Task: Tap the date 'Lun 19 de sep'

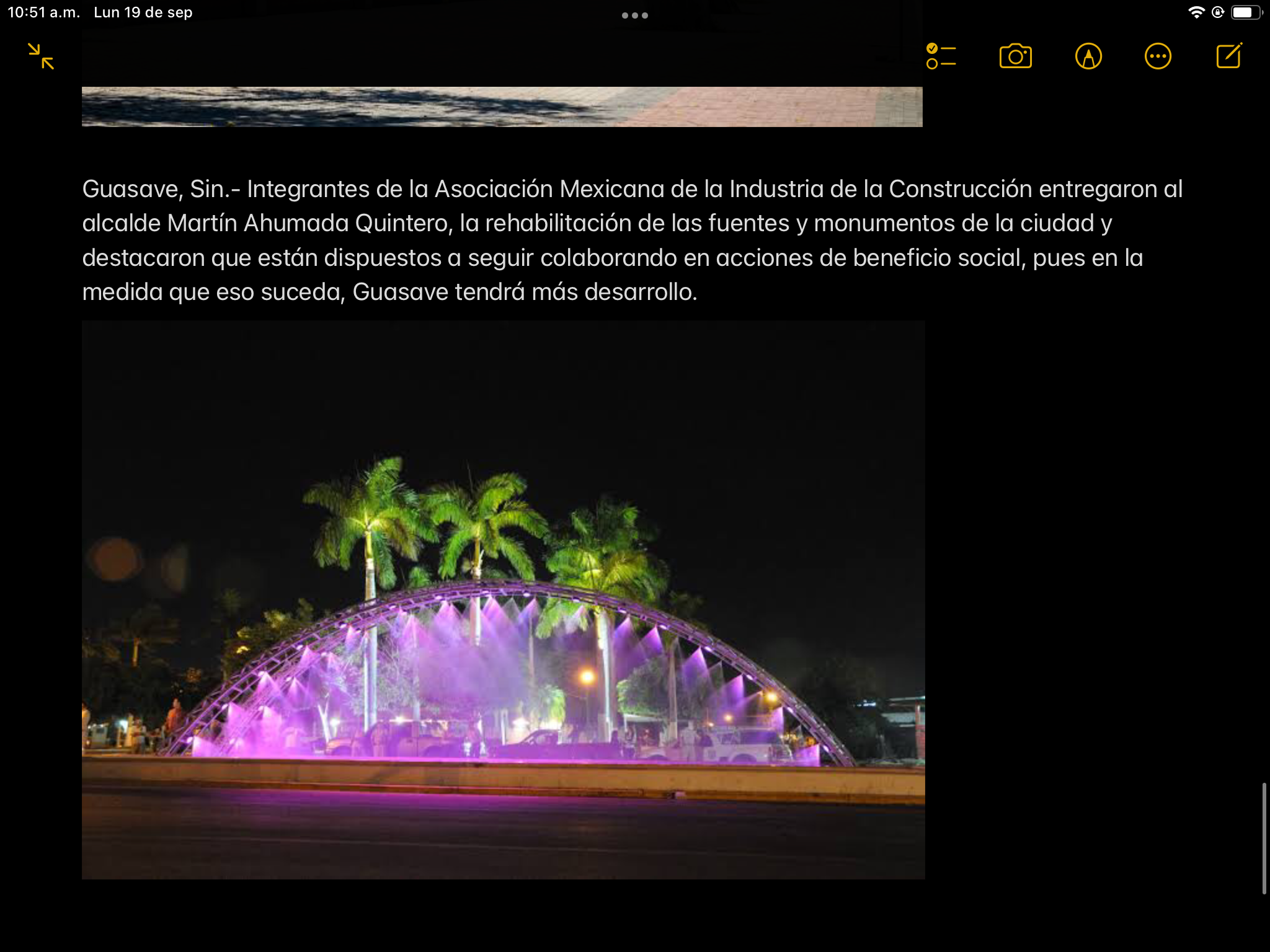Action: 143,12
